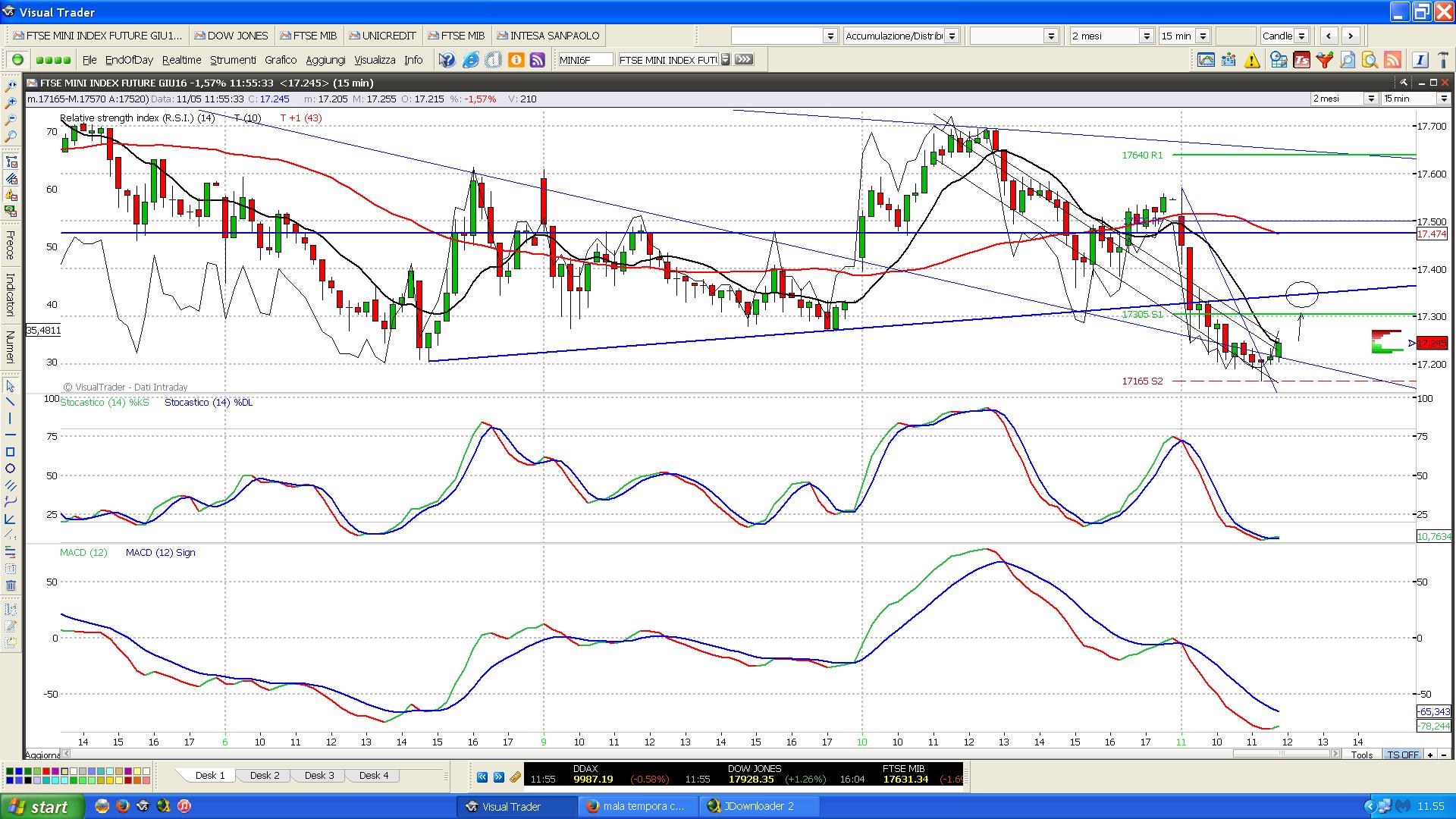Click the trash delete drawings icon

pyautogui.click(x=11, y=585)
